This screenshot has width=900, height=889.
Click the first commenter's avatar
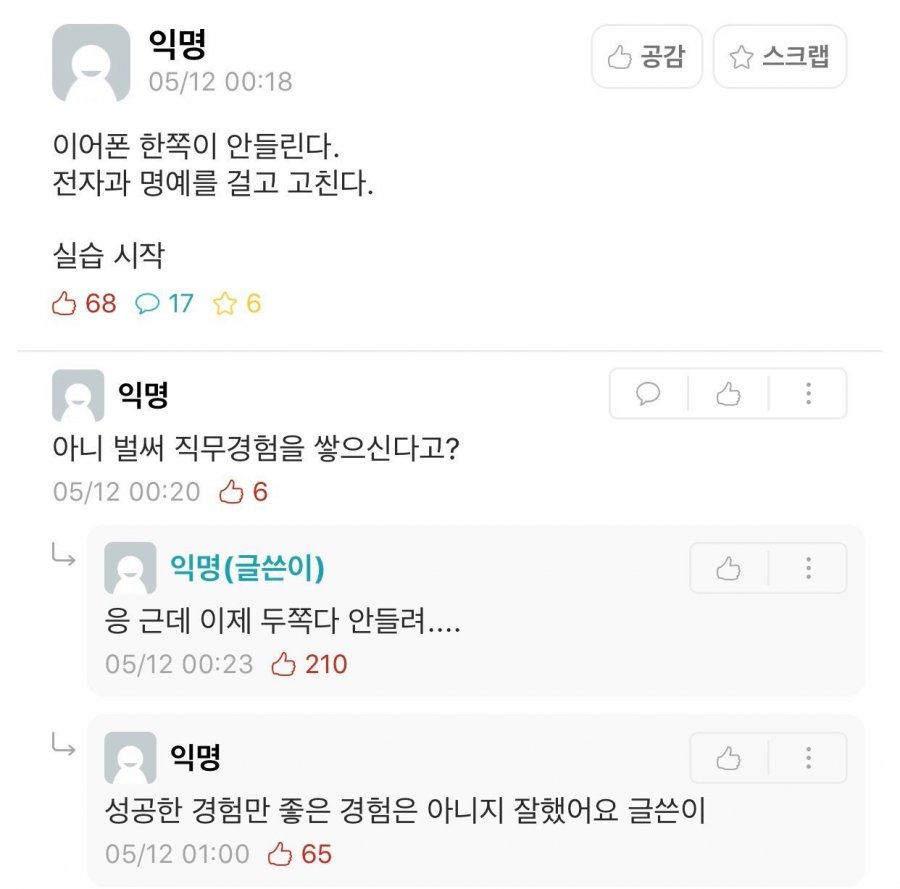[x=78, y=395]
